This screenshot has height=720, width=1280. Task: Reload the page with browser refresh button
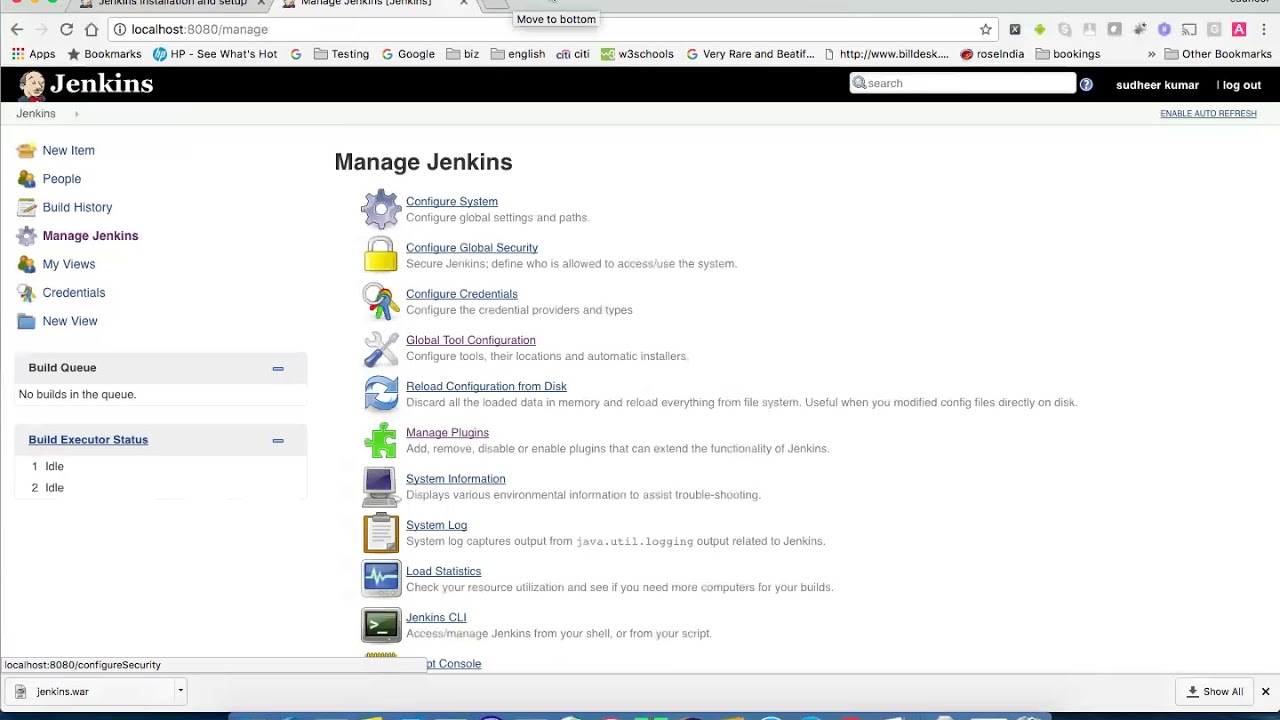pos(66,29)
